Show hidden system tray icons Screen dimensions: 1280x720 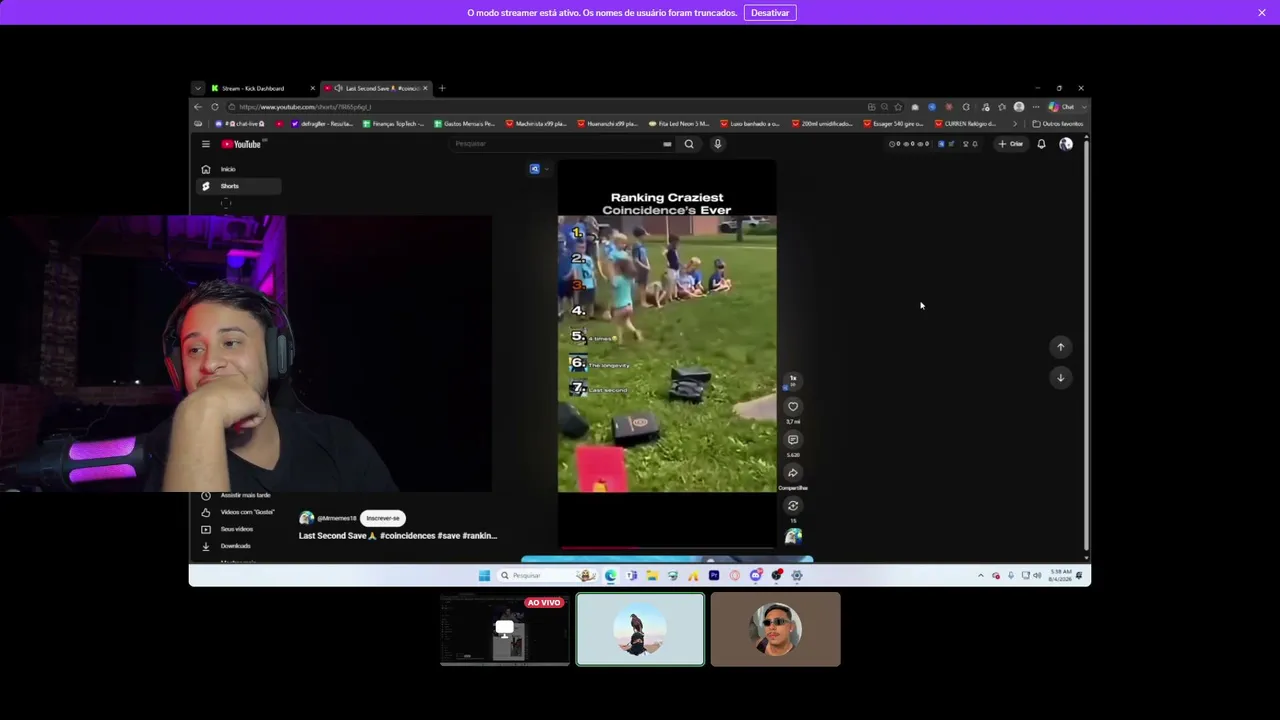coord(980,576)
